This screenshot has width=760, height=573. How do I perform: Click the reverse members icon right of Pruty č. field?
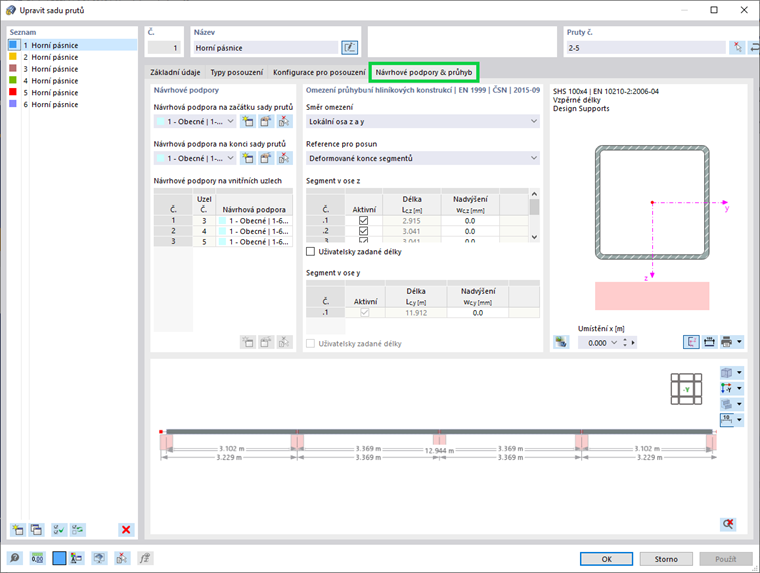point(754,48)
